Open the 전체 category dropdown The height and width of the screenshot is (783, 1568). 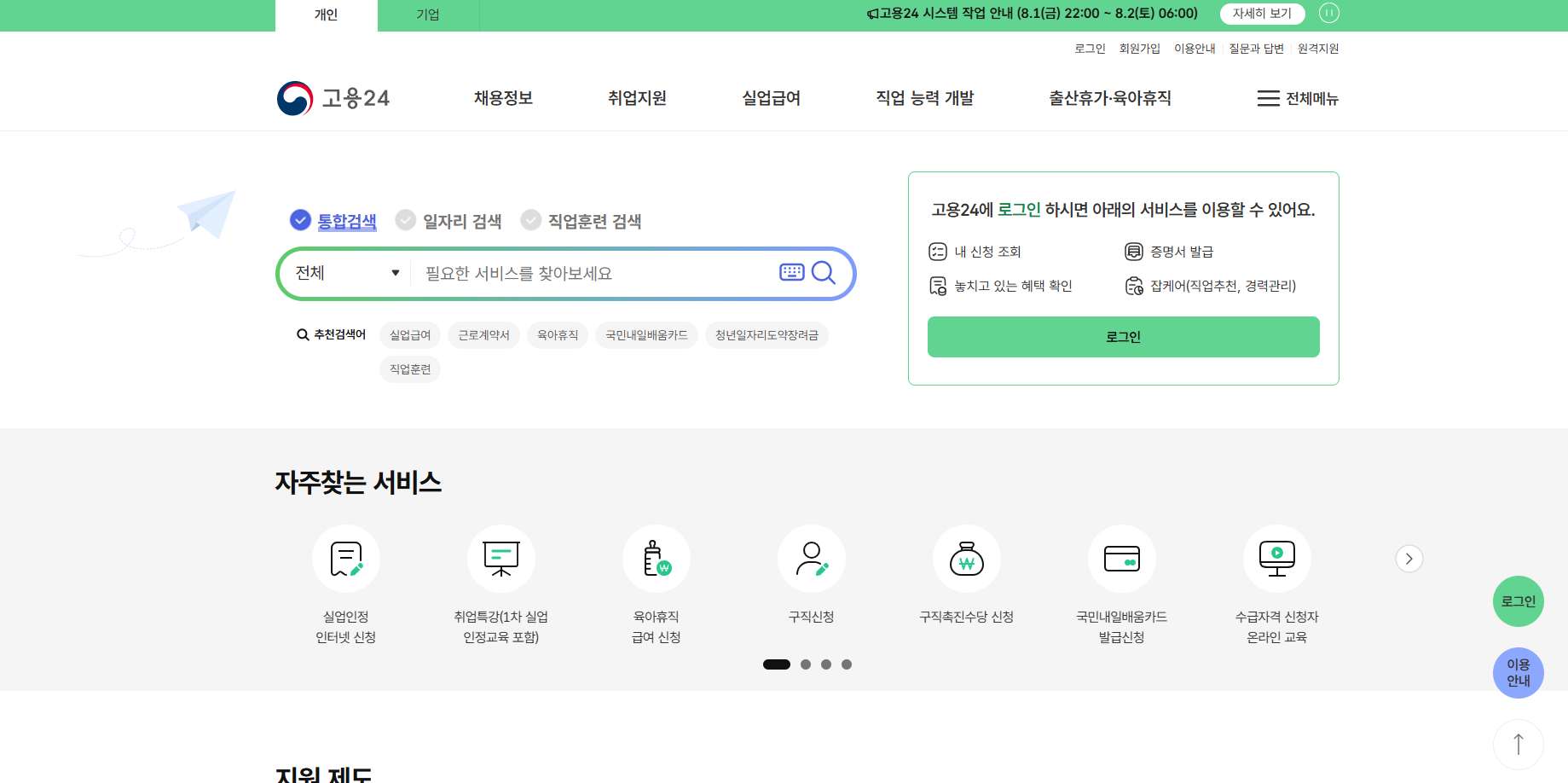pos(344,272)
